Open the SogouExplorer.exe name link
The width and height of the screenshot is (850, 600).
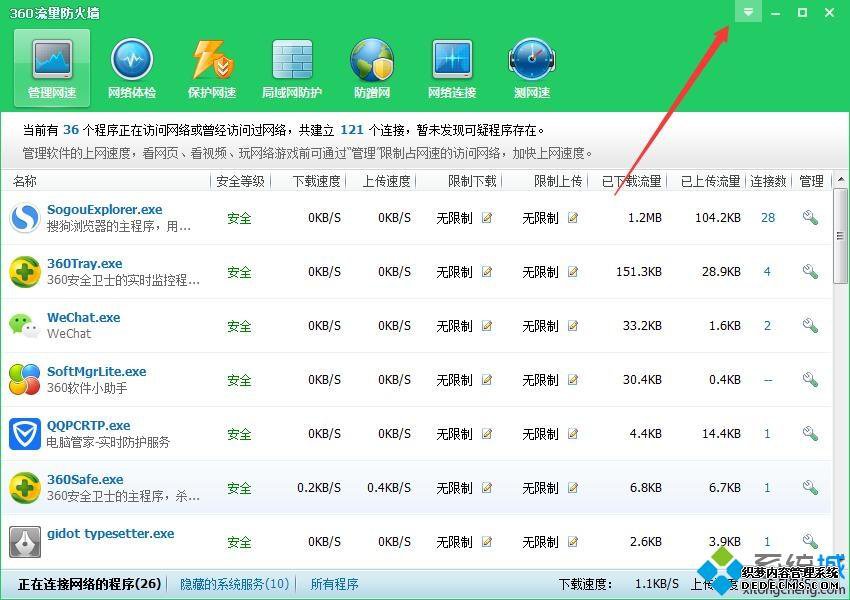(105, 210)
